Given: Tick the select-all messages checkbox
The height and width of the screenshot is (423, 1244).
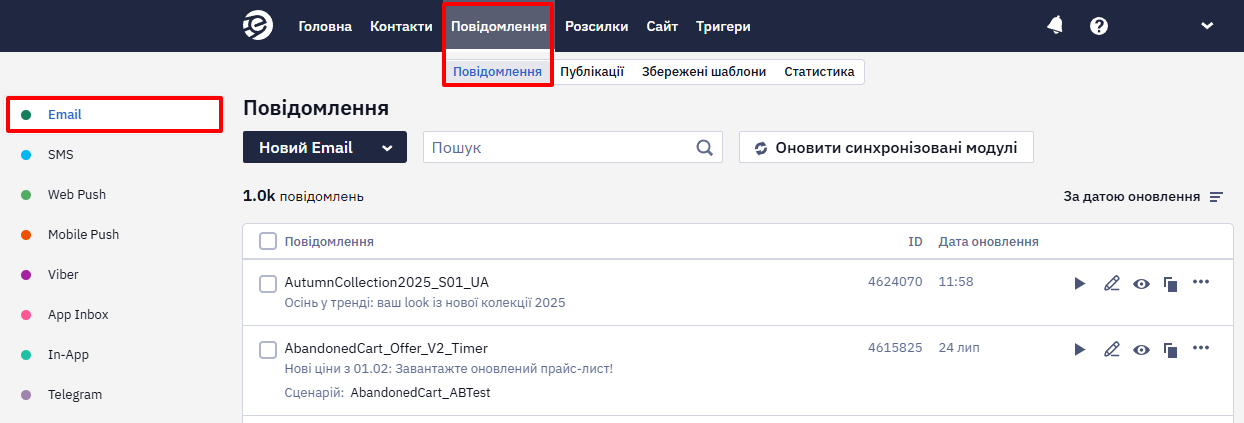Looking at the screenshot, I should (x=268, y=241).
